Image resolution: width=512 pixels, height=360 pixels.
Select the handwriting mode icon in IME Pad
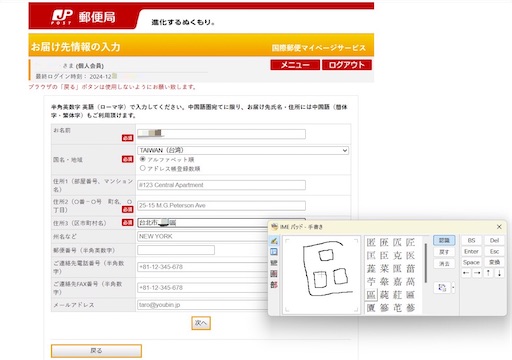274,240
